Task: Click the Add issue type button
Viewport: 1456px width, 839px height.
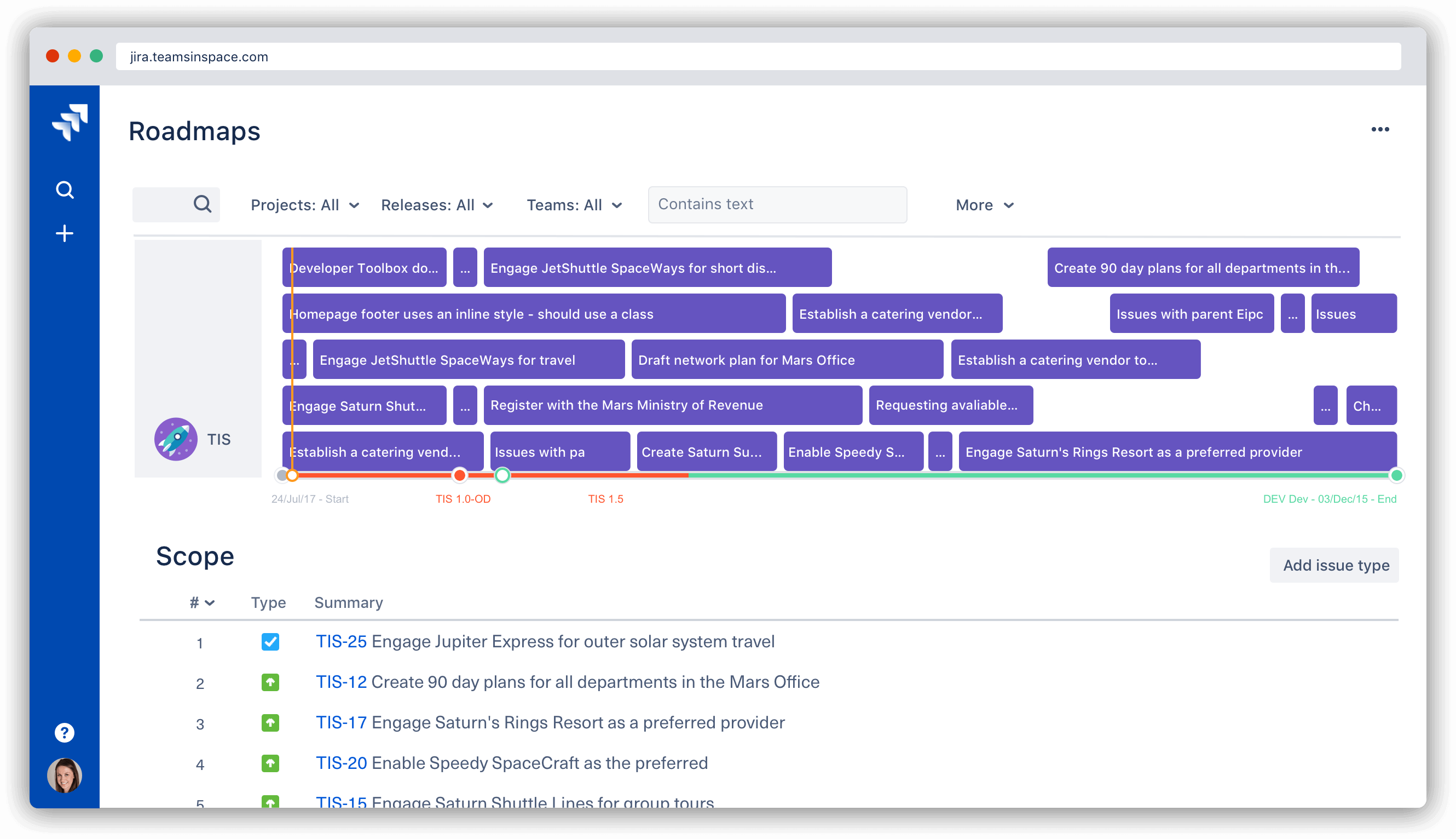Action: [1336, 565]
